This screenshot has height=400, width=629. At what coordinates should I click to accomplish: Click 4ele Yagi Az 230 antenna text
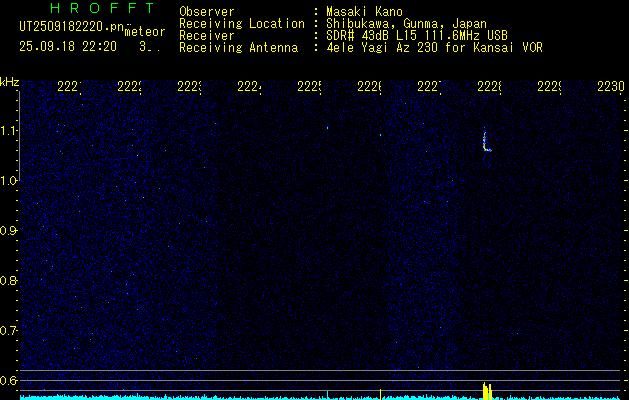(x=434, y=48)
